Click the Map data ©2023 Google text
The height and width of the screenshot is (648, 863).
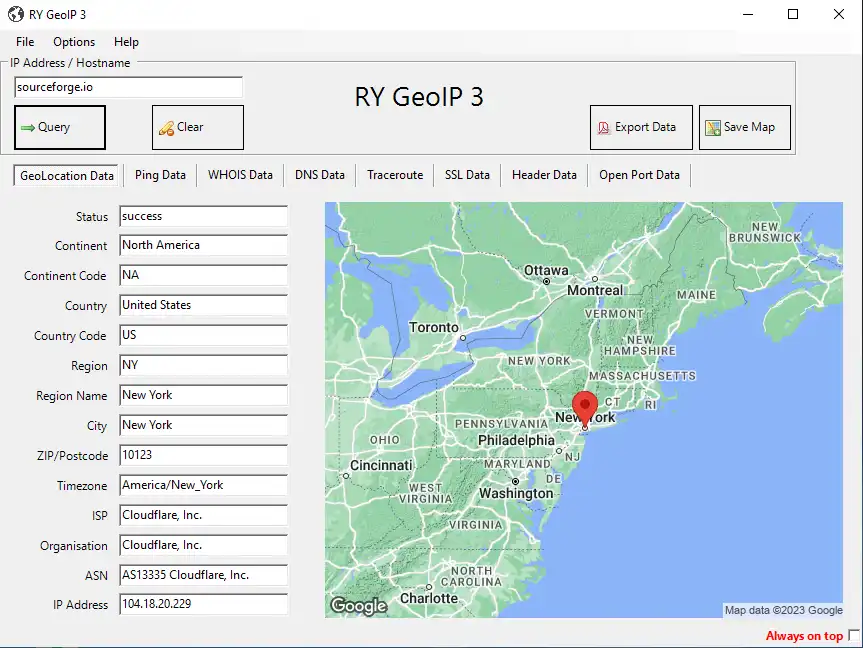click(x=783, y=610)
